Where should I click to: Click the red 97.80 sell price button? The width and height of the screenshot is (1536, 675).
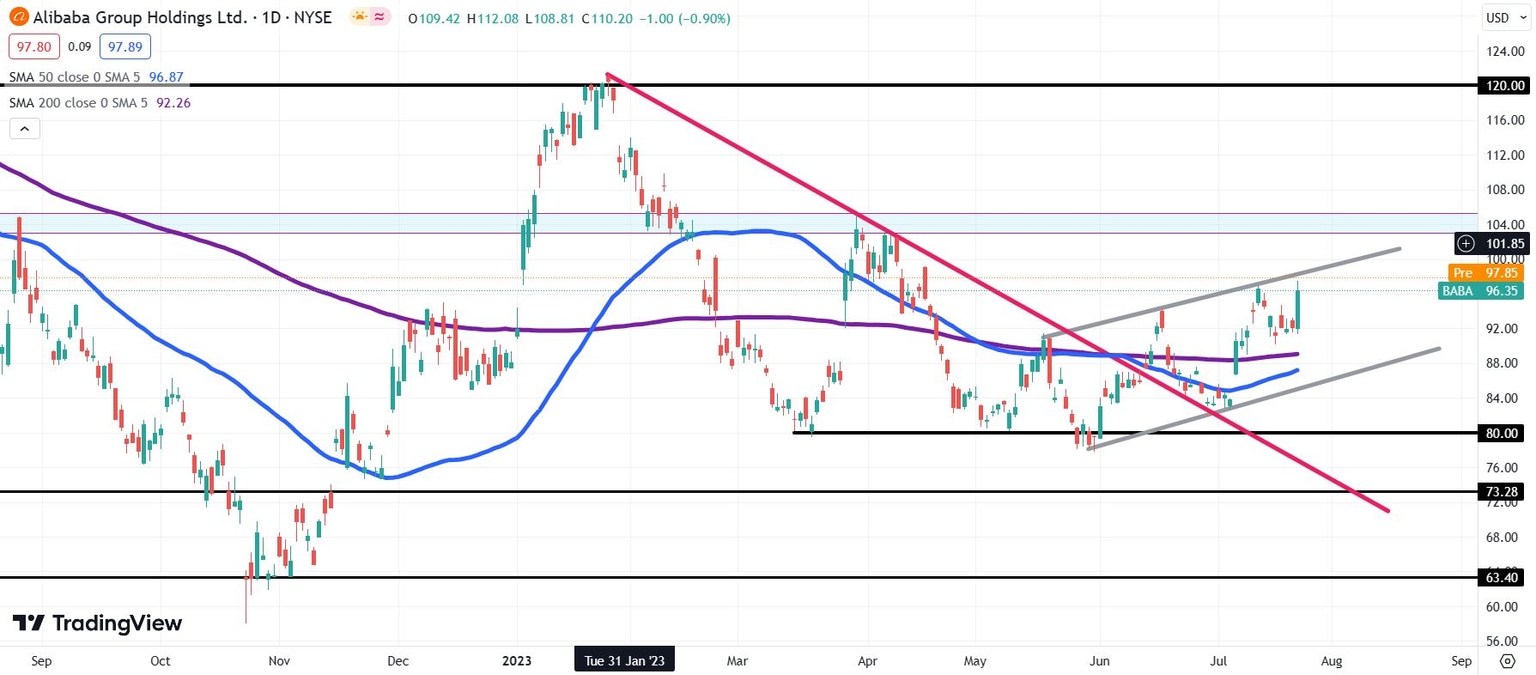[x=34, y=47]
